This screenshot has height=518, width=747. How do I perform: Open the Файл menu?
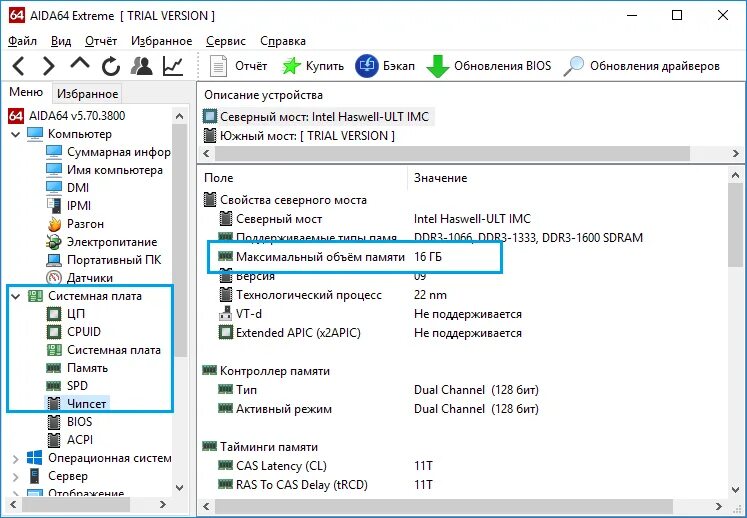click(22, 41)
